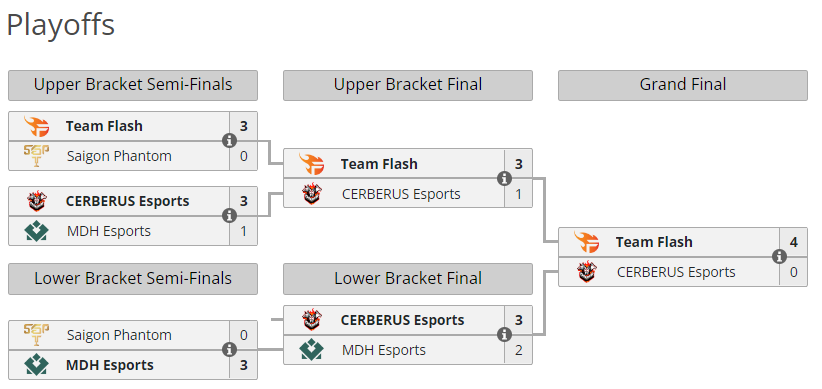
Task: Click Team Flash logo in the Grand Final
Action: pos(586,242)
